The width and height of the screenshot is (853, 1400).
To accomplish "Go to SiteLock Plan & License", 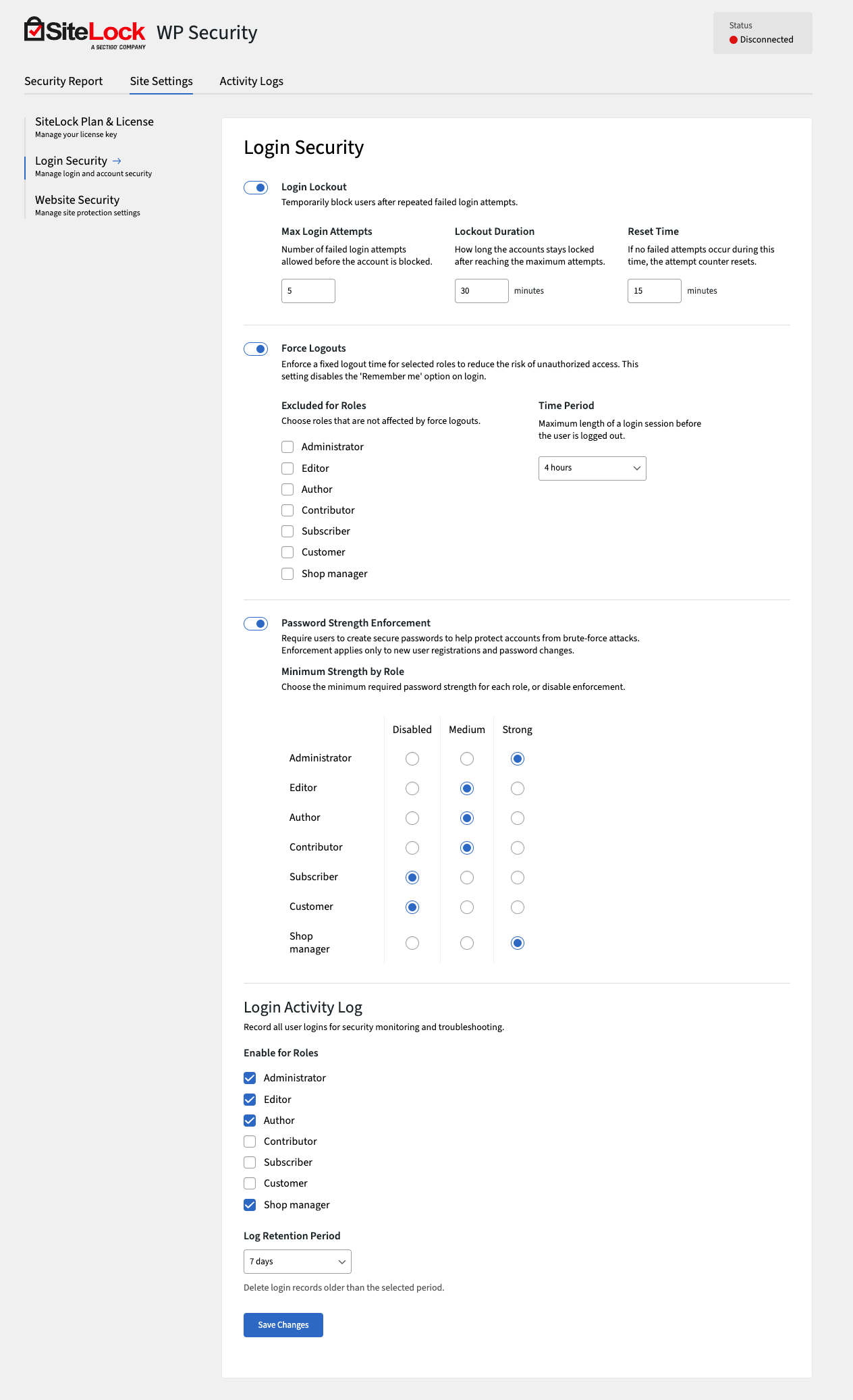I will [x=94, y=122].
